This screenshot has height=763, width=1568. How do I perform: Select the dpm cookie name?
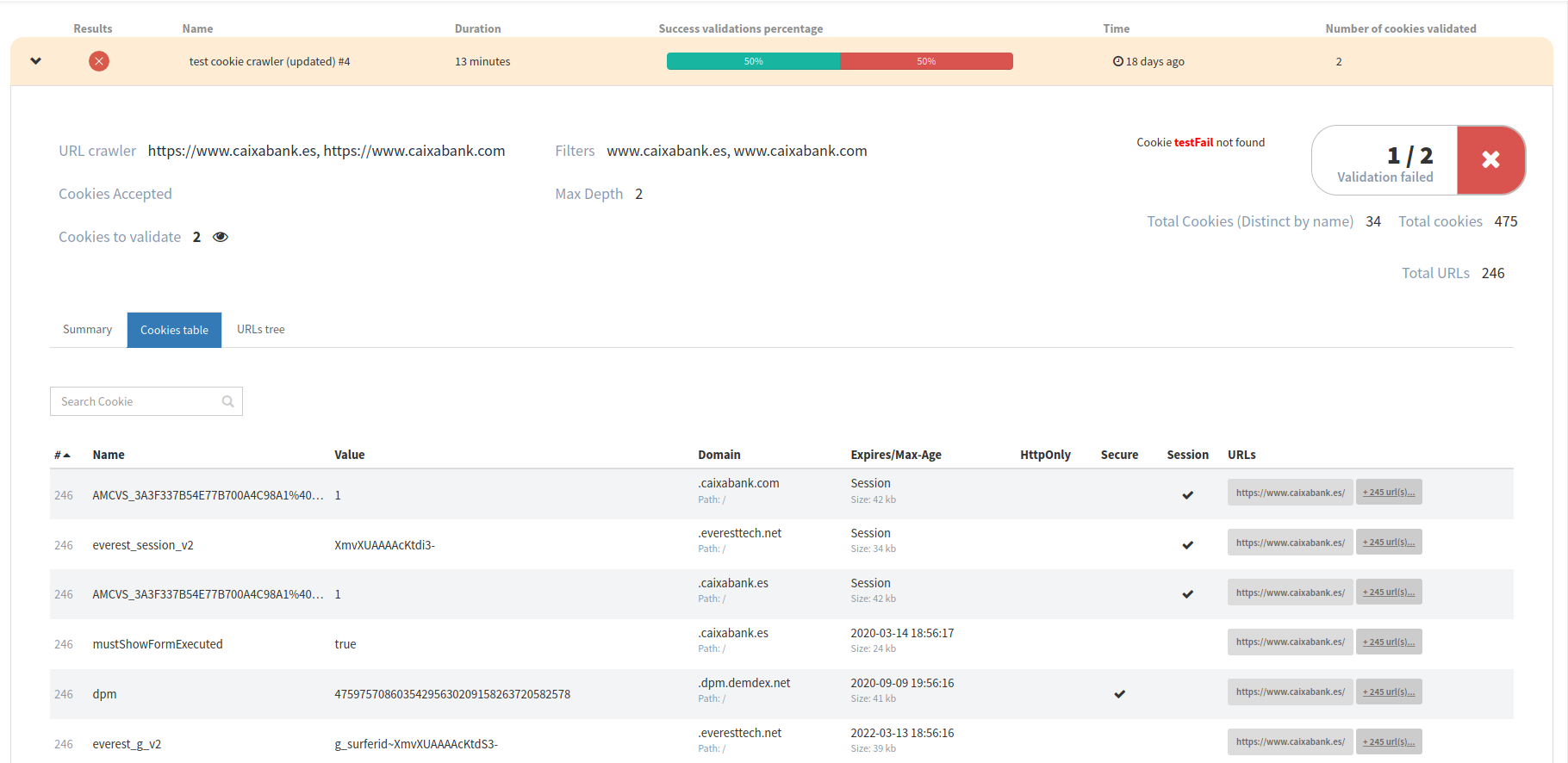[104, 694]
